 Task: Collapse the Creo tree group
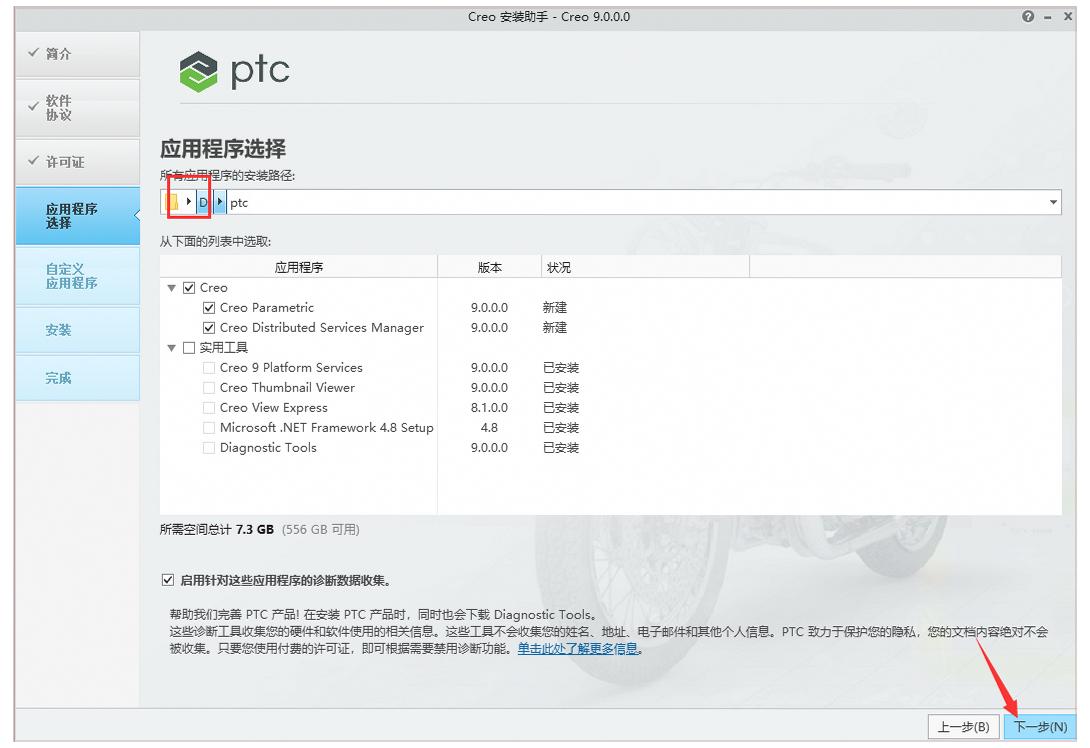[172, 288]
